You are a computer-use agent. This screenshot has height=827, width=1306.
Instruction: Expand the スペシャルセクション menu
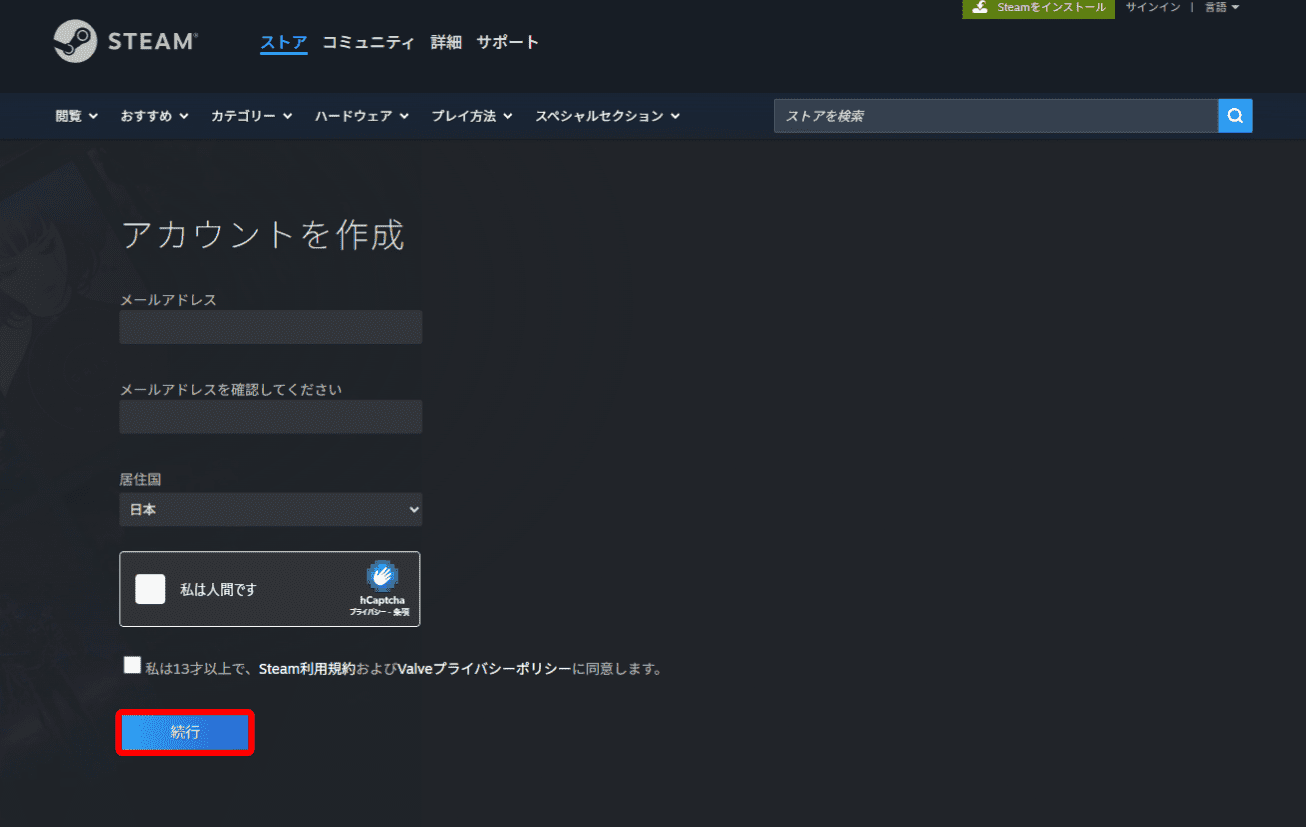pyautogui.click(x=607, y=116)
